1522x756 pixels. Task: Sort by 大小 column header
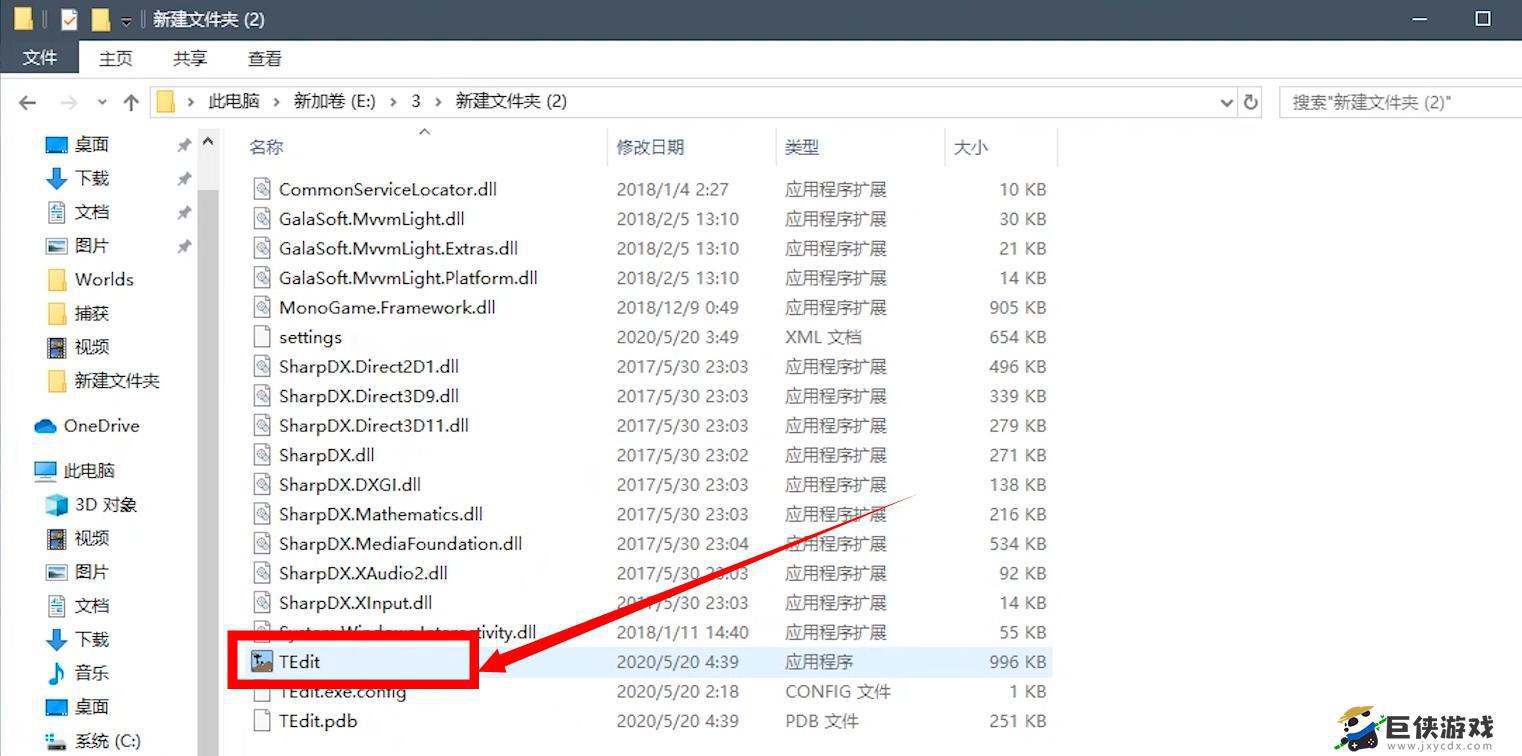coord(970,147)
